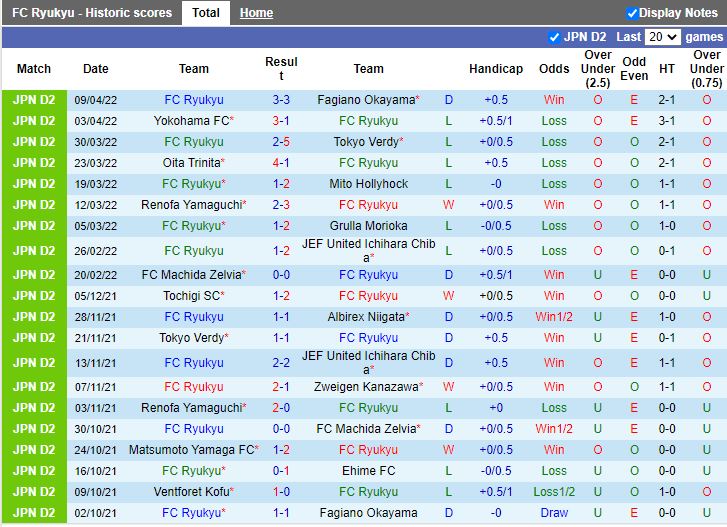Open Ehime FC team link
Screen dimensions: 727x527
point(369,470)
